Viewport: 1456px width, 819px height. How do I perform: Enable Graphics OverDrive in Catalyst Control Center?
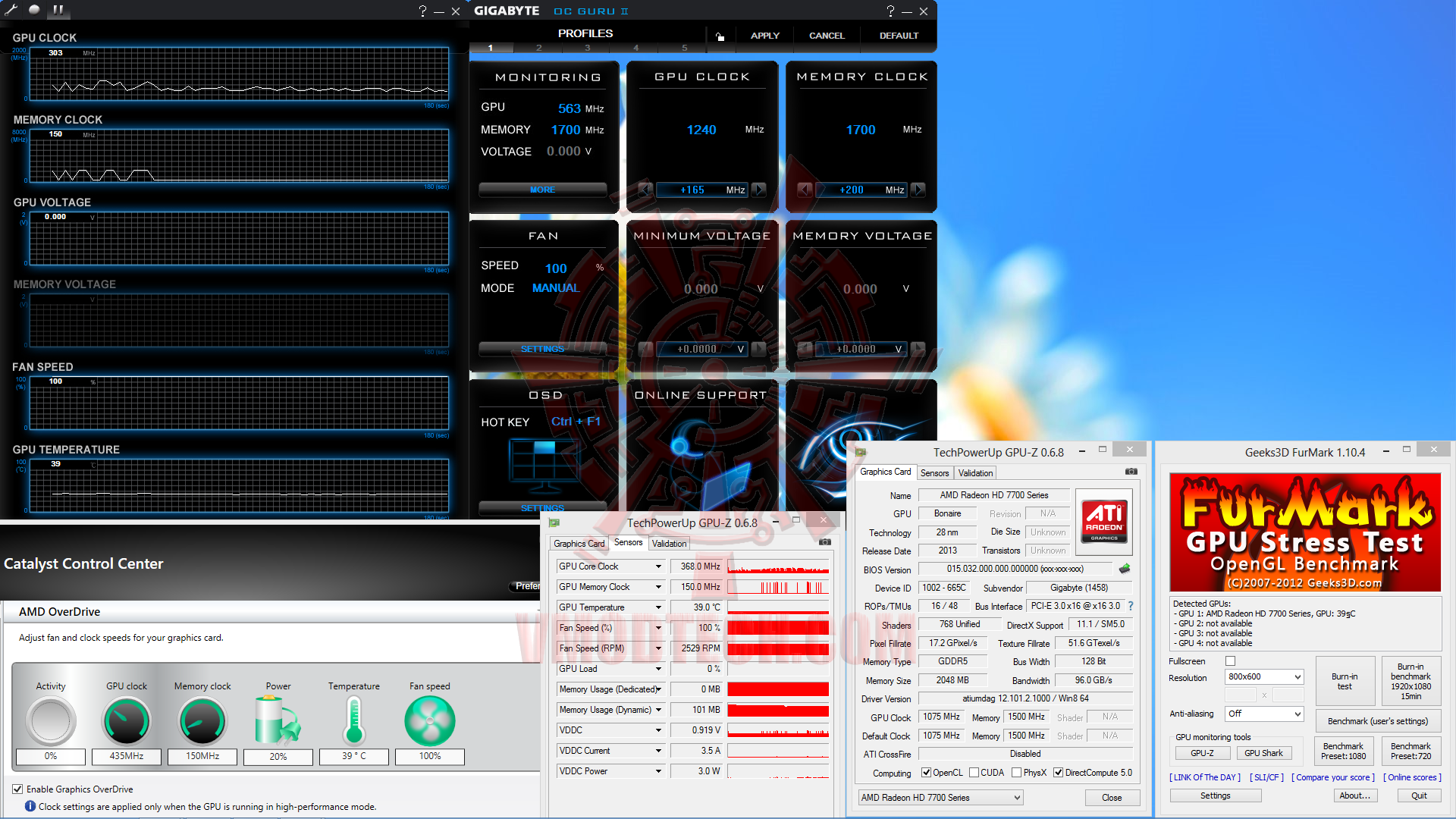pos(17,789)
